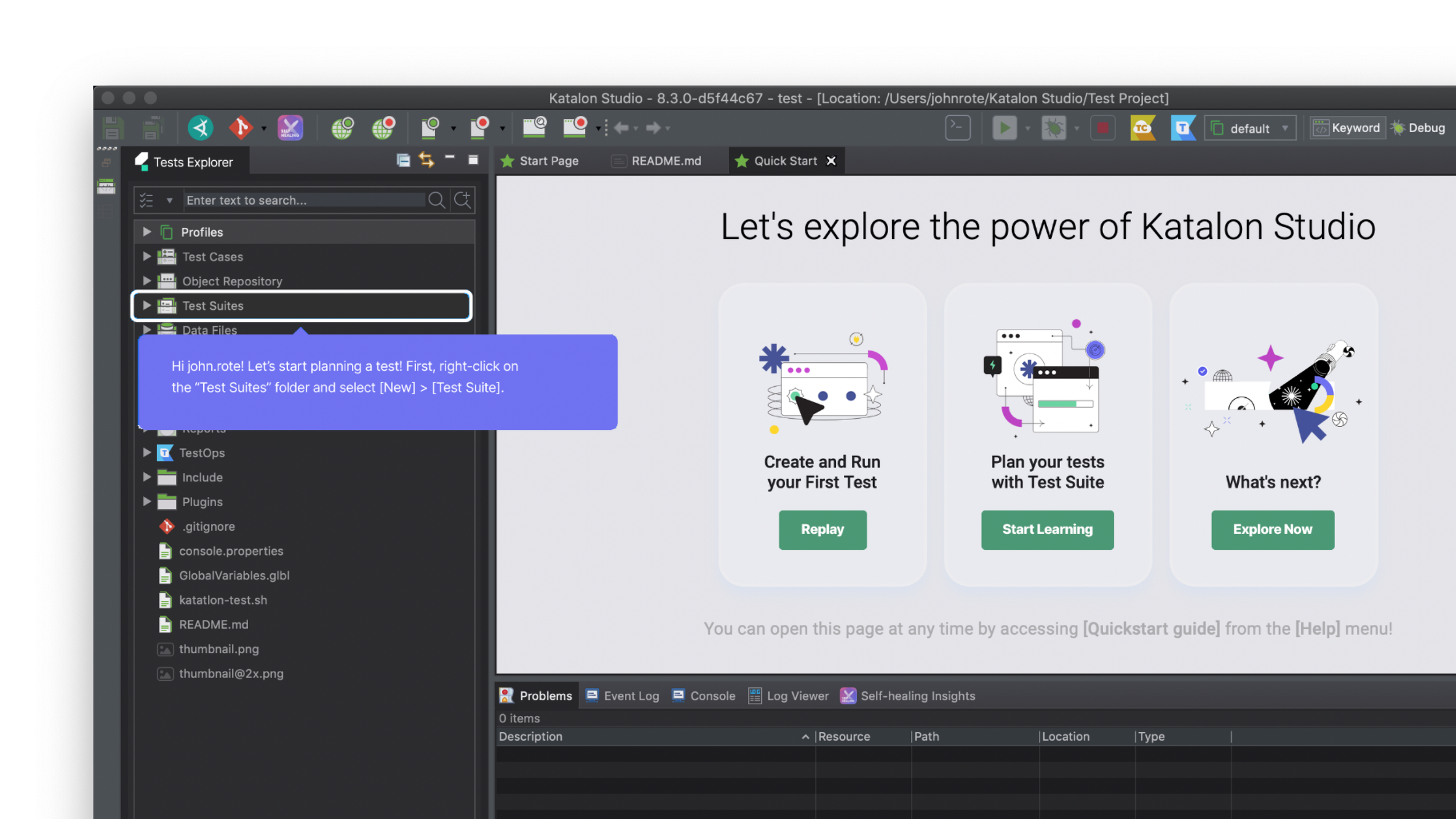
Task: Click the green Run play button
Action: tap(1005, 128)
